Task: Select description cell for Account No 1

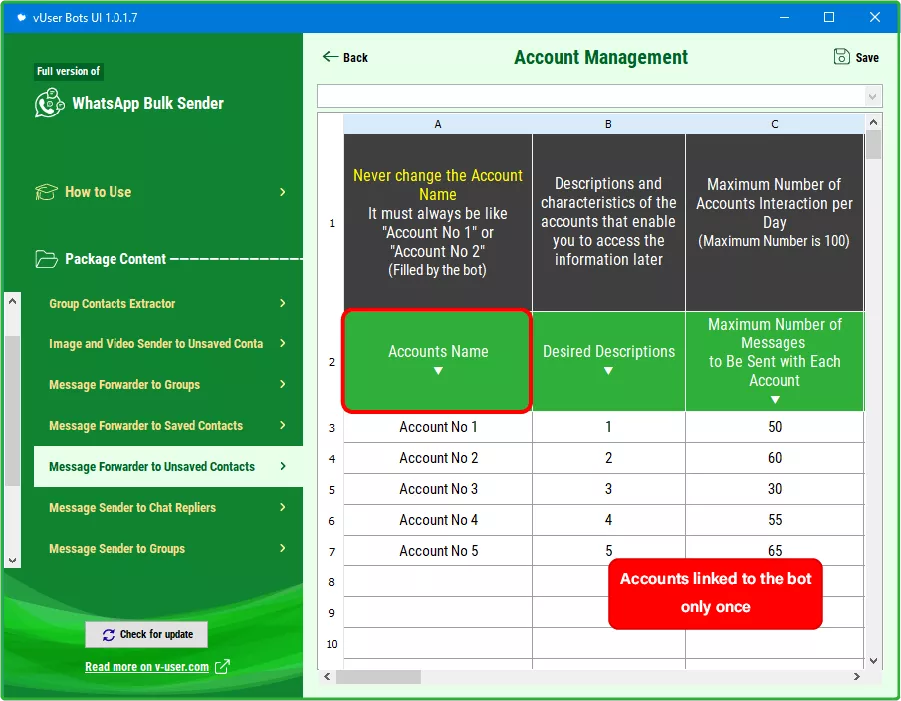Action: pyautogui.click(x=609, y=427)
